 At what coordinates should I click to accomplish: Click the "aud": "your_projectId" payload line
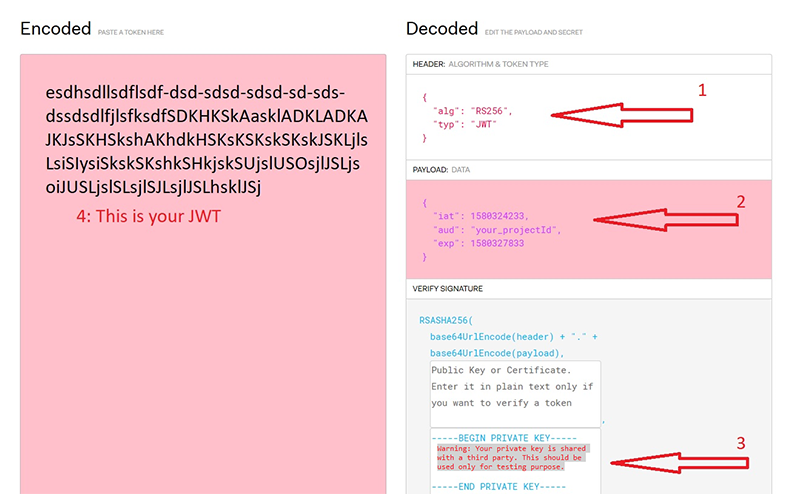[x=497, y=230]
